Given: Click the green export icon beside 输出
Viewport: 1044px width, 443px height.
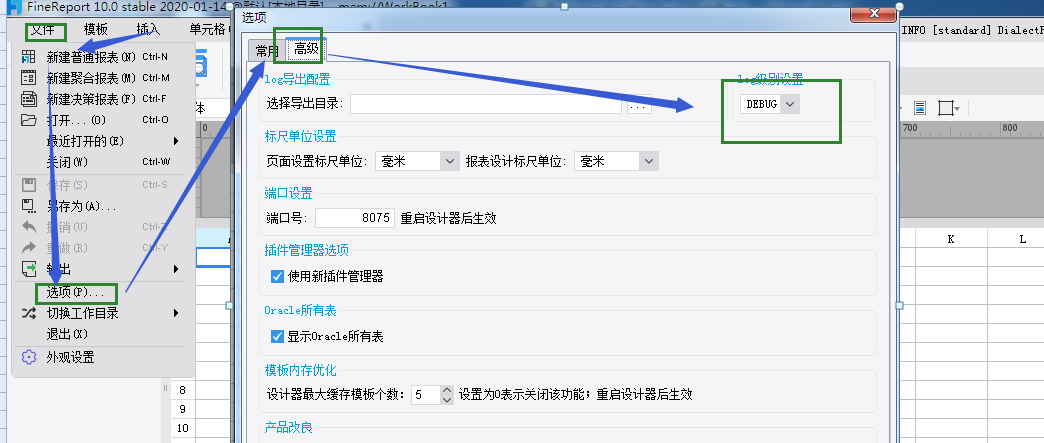Looking at the screenshot, I should tap(29, 269).
